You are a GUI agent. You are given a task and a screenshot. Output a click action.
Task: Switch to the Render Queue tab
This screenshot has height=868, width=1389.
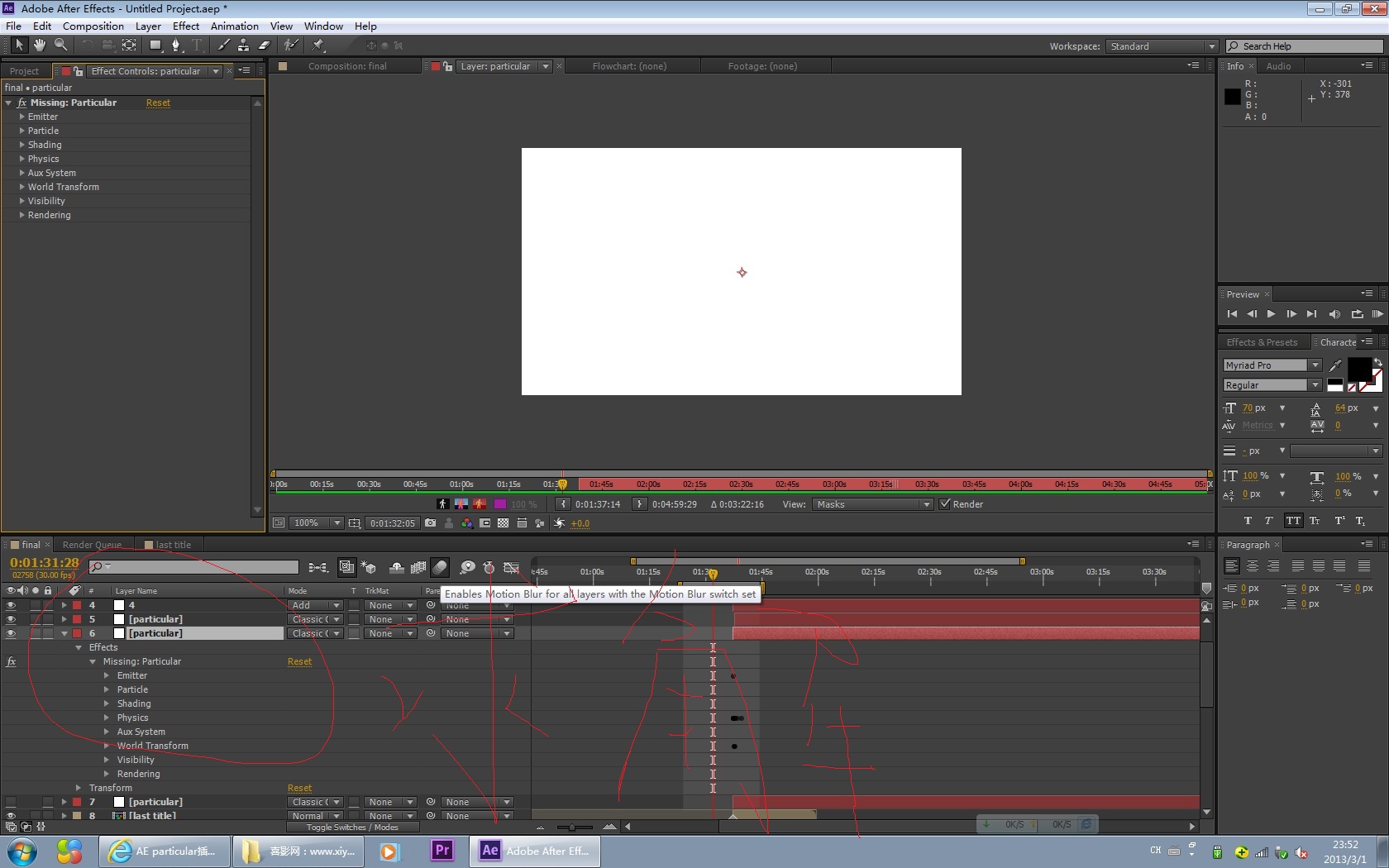click(x=93, y=545)
